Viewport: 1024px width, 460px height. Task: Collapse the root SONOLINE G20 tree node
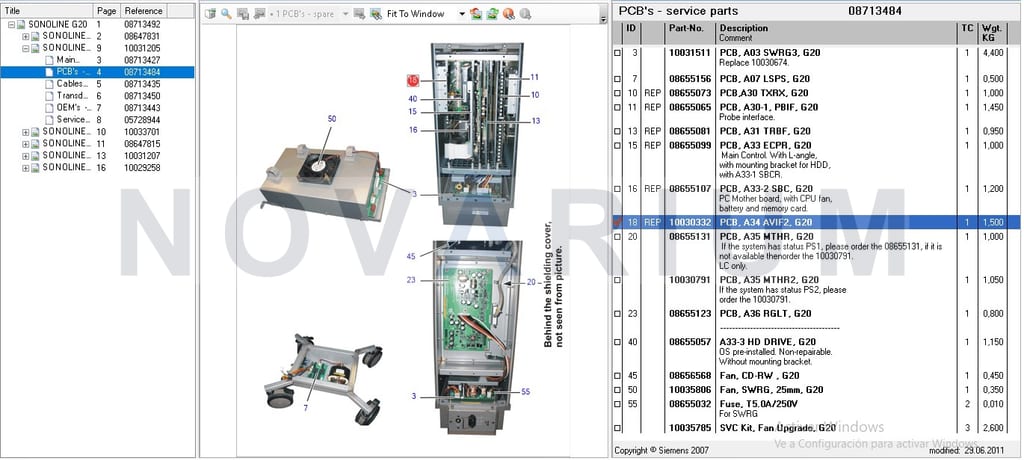pos(11,24)
